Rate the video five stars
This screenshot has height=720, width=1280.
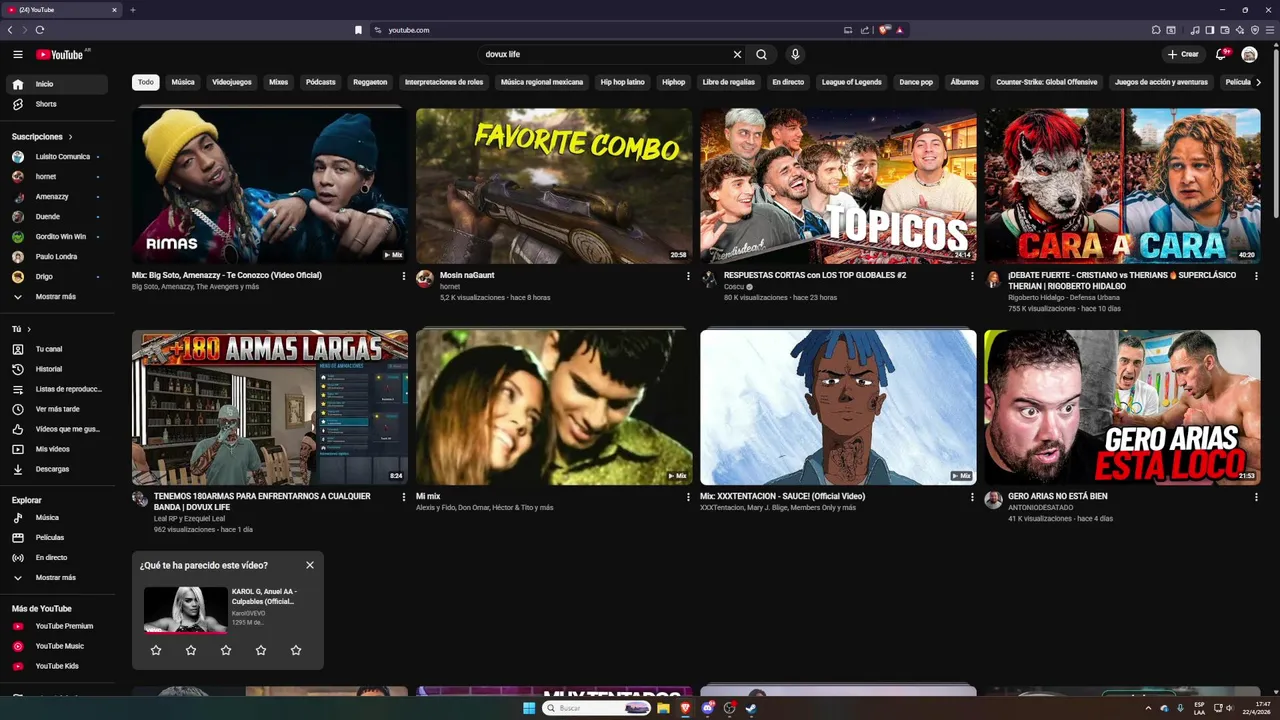(x=296, y=650)
